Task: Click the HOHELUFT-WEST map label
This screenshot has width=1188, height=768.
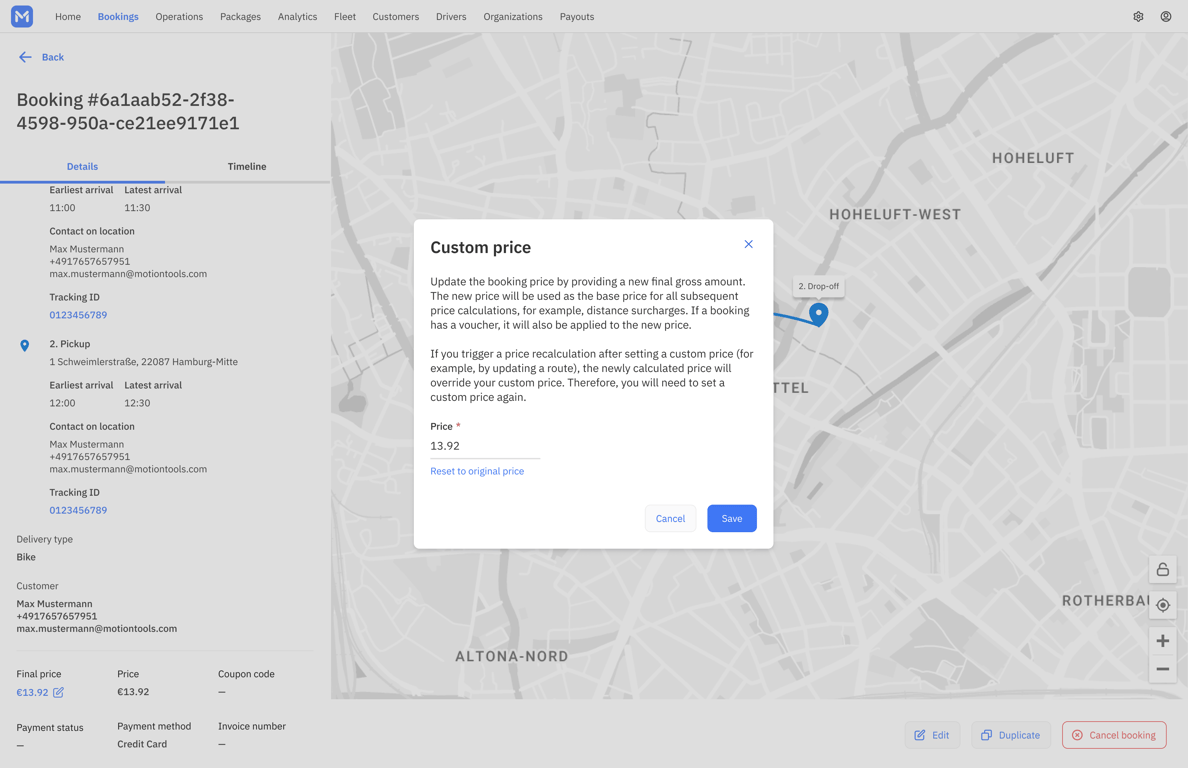Action: [895, 214]
